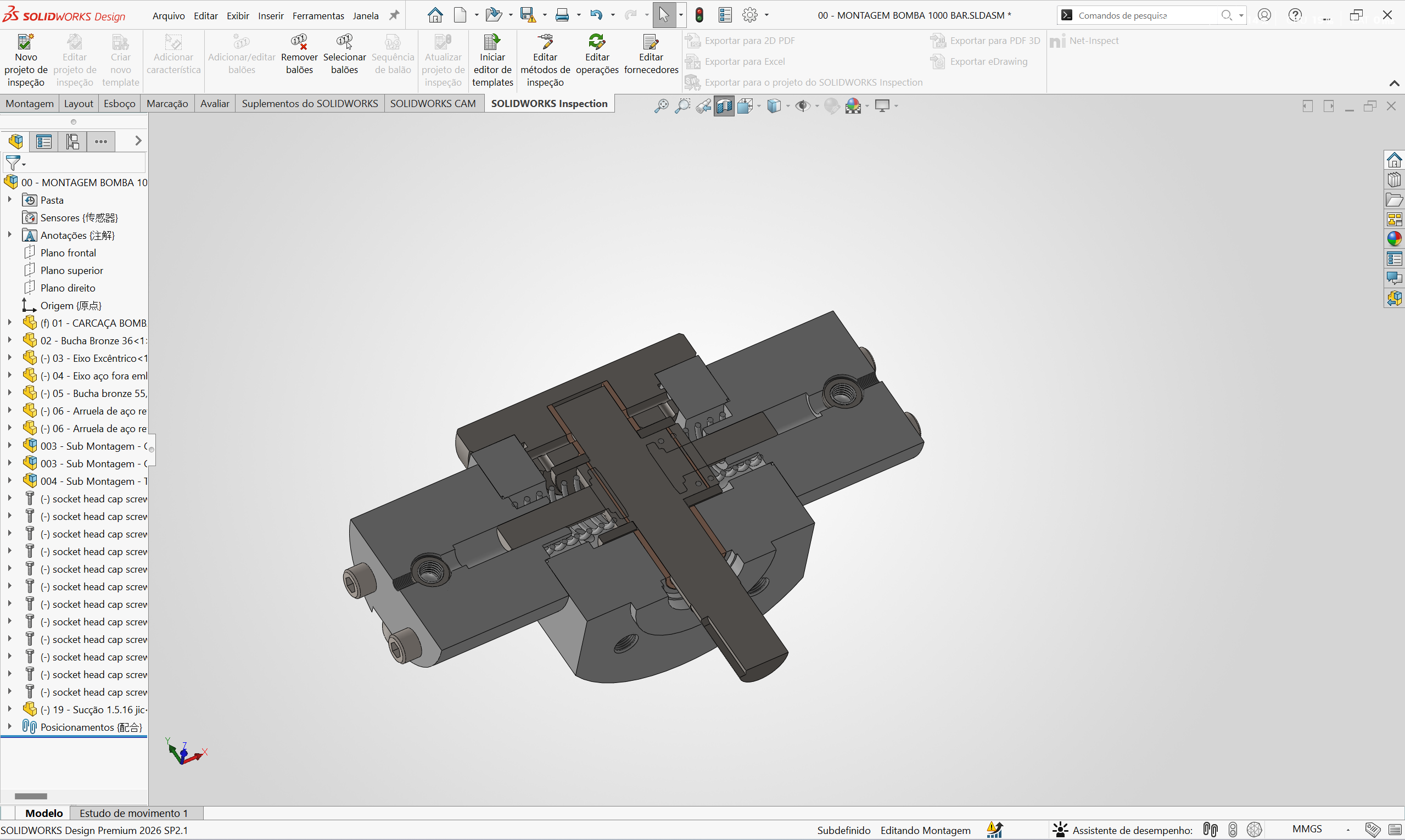Open the Appearances, Scenes and Decals pane

pyautogui.click(x=1394, y=239)
